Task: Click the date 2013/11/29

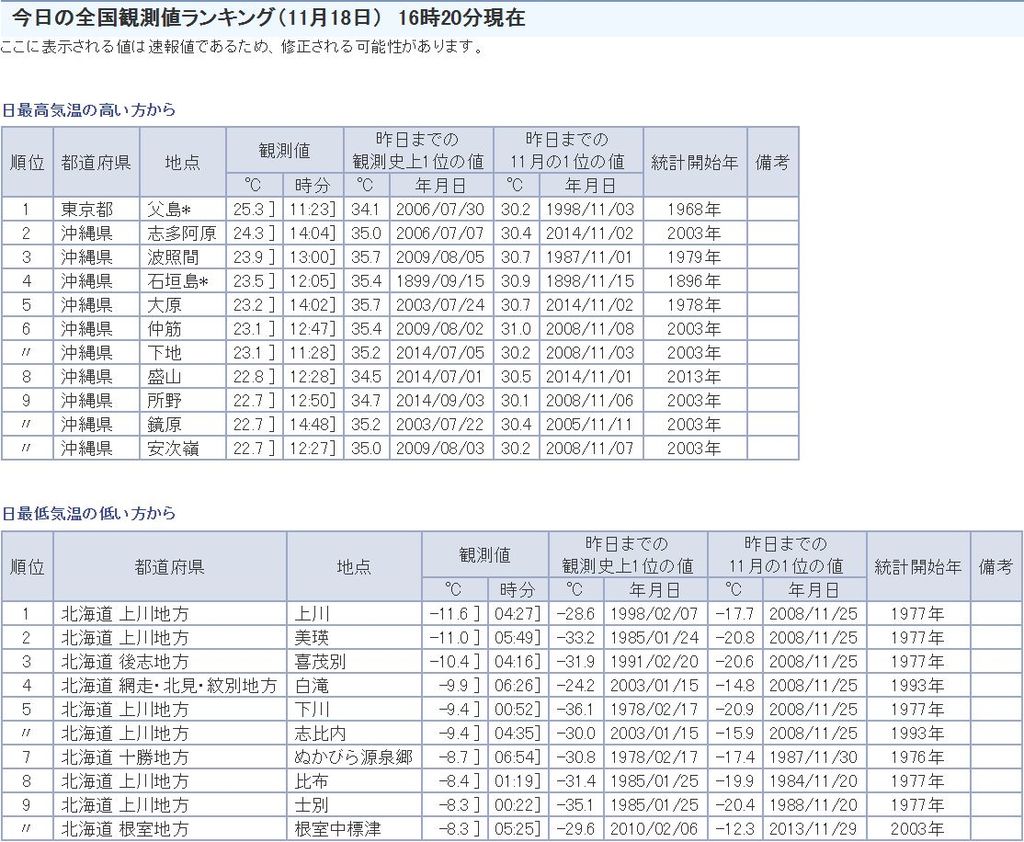Action: point(814,829)
